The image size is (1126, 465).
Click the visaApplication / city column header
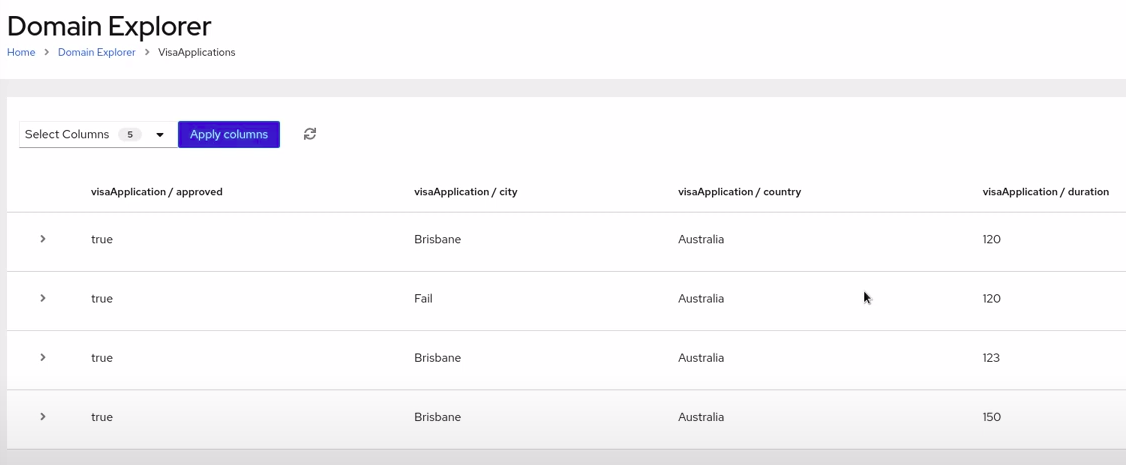coord(465,192)
